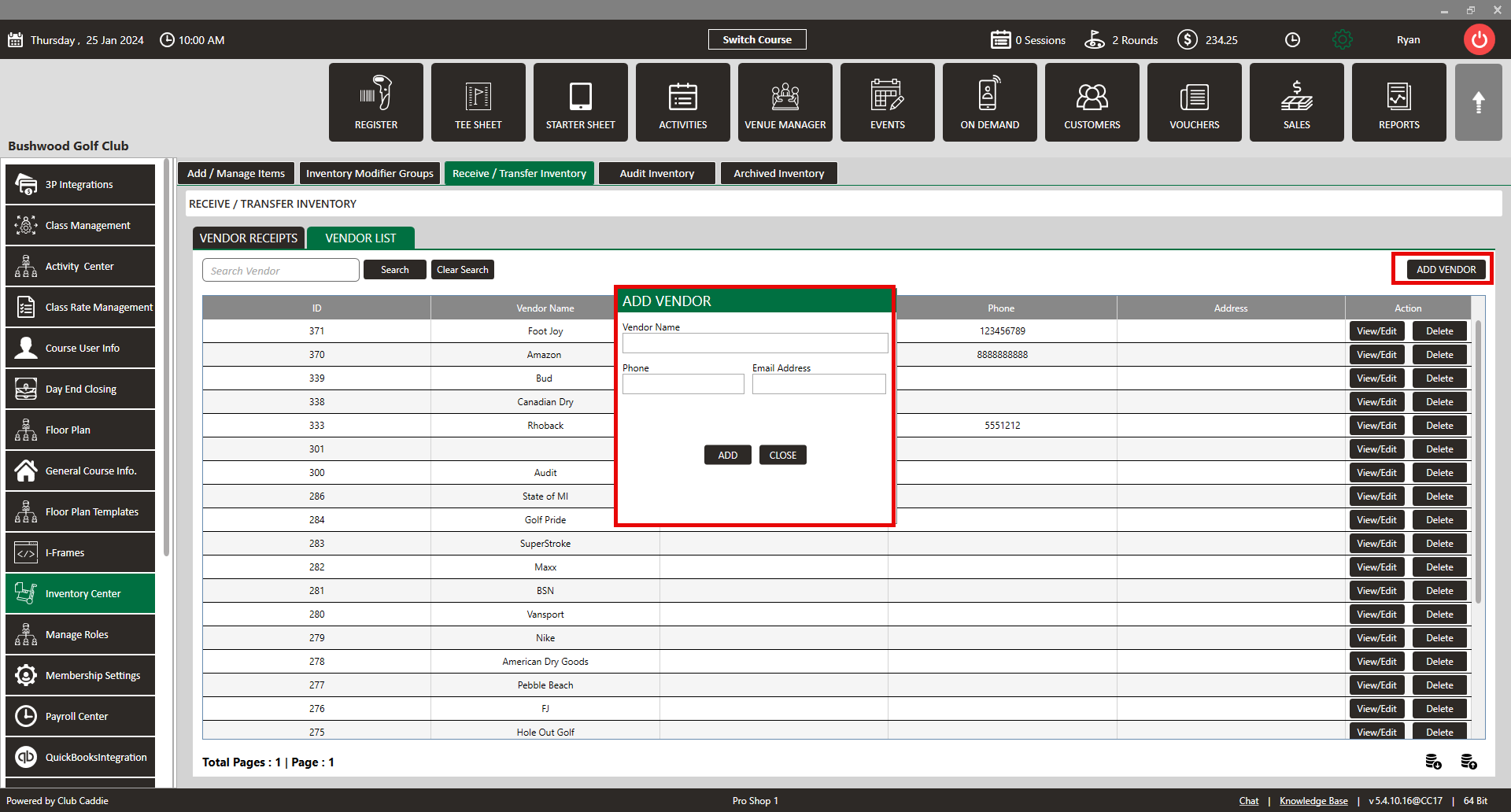Open I-Frames in the sidebar
1511x812 pixels.
(80, 552)
